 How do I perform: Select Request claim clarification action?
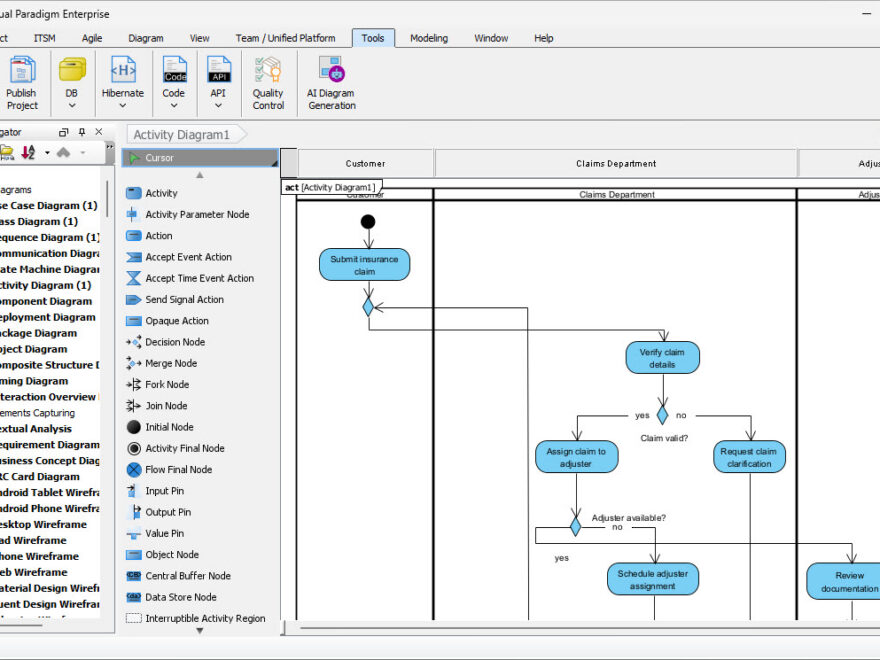749,457
